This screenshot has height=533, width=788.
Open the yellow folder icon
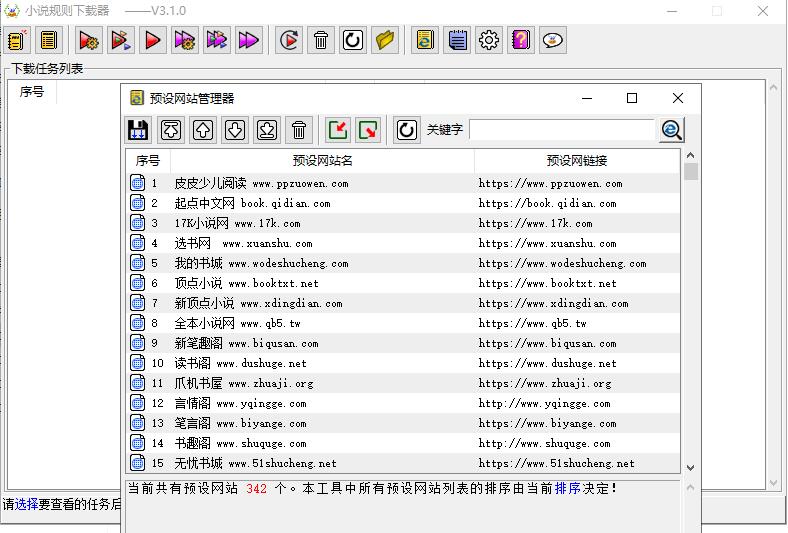(x=385, y=40)
